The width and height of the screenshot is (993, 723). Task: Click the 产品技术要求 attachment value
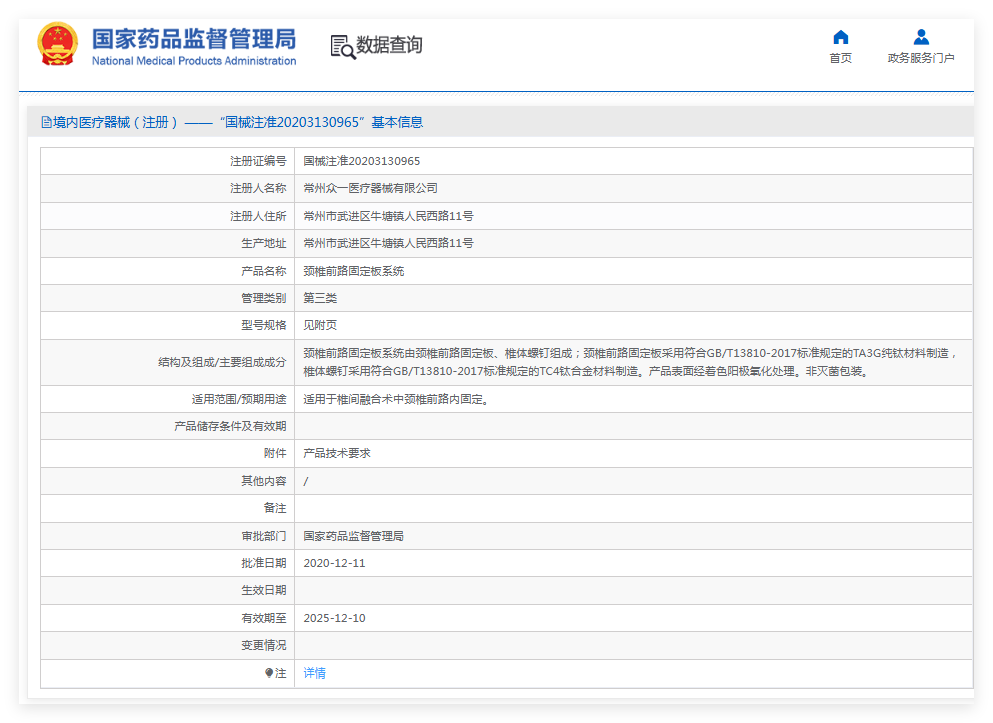(337, 453)
